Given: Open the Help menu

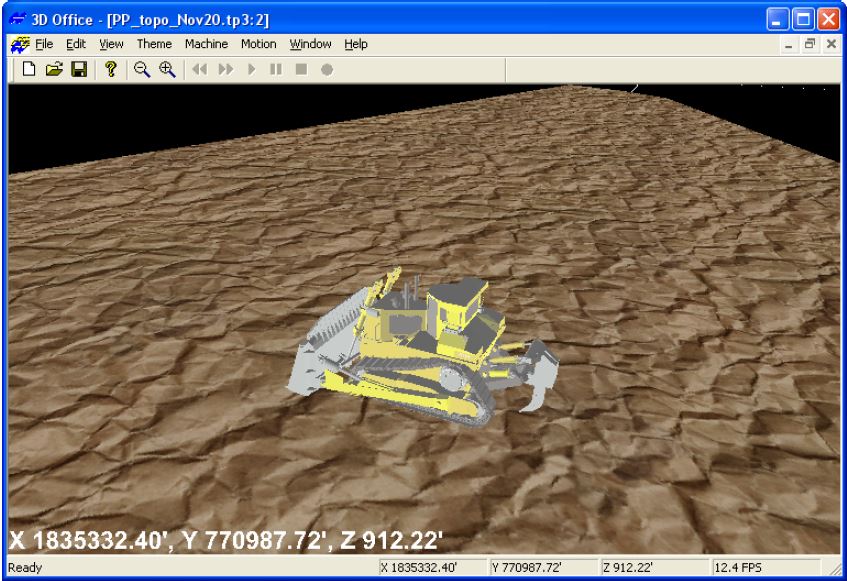Looking at the screenshot, I should point(355,44).
